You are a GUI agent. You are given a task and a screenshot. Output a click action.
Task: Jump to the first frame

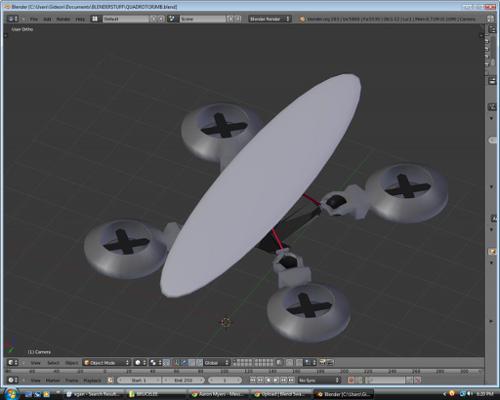(x=253, y=380)
